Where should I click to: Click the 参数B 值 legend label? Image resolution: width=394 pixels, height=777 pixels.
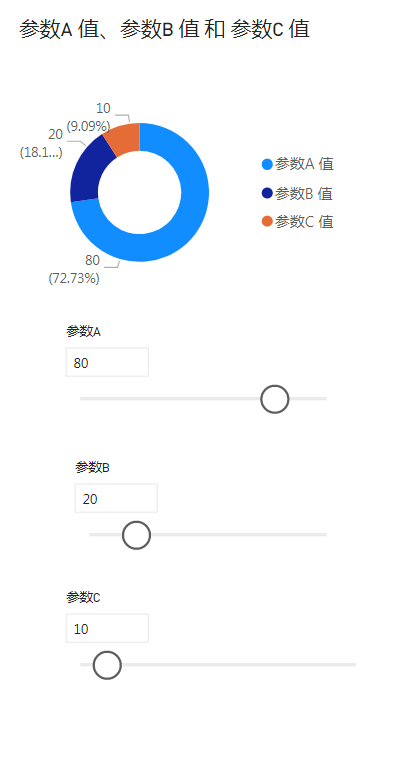tap(304, 193)
